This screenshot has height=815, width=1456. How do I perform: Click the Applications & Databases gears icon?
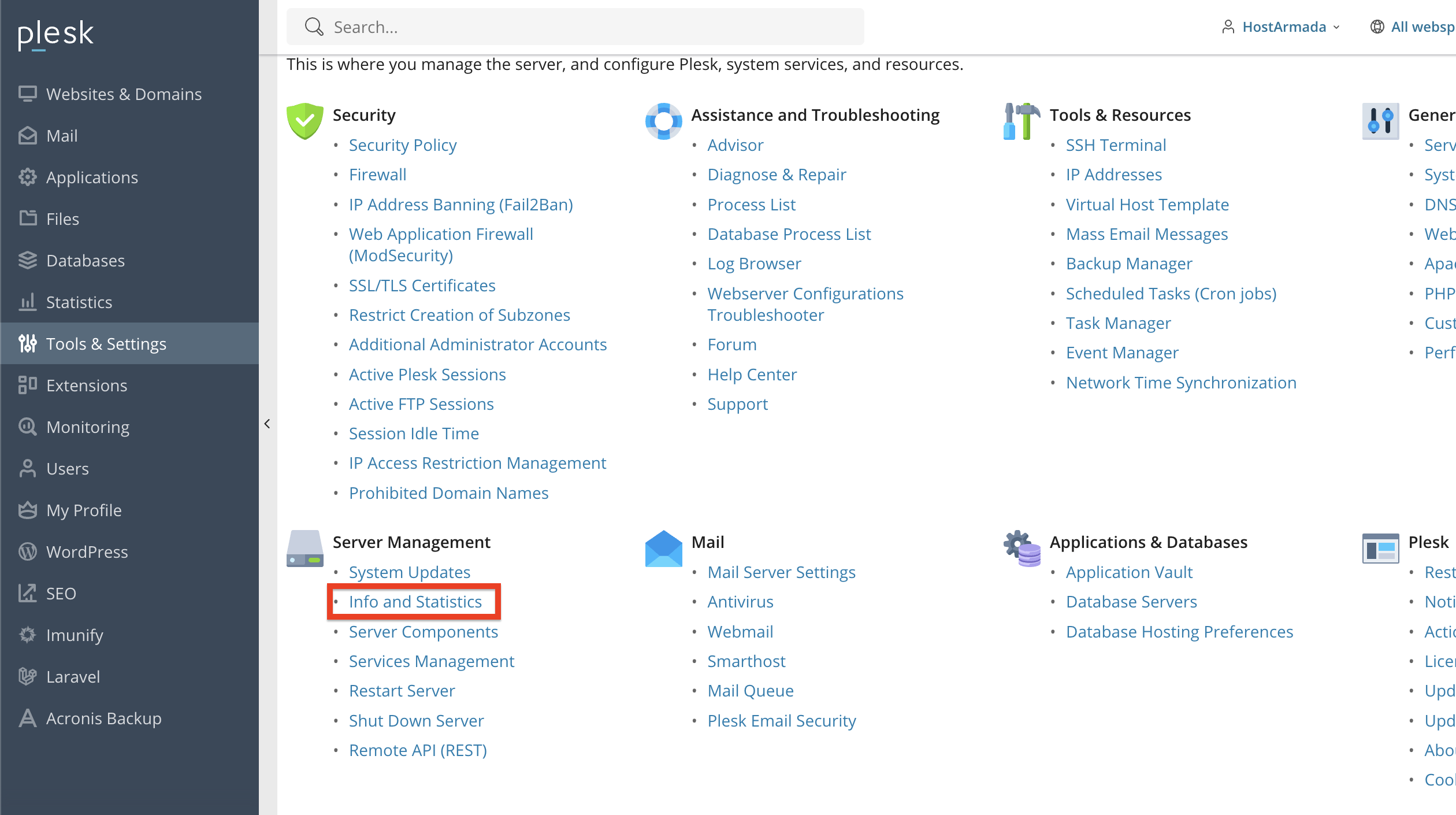pos(1022,549)
